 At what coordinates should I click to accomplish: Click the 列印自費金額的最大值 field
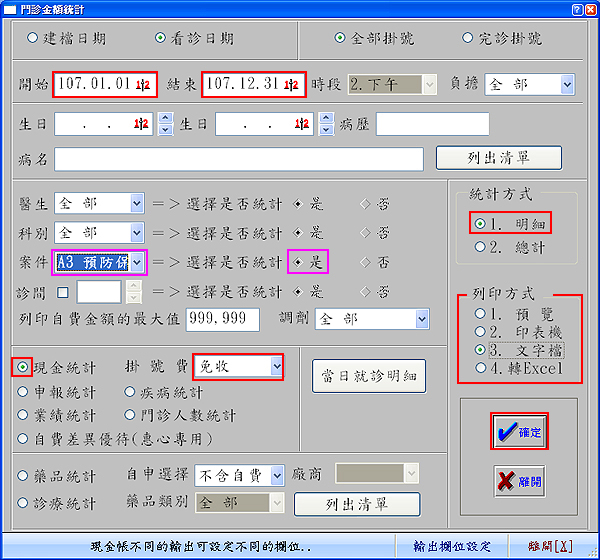click(x=238, y=320)
